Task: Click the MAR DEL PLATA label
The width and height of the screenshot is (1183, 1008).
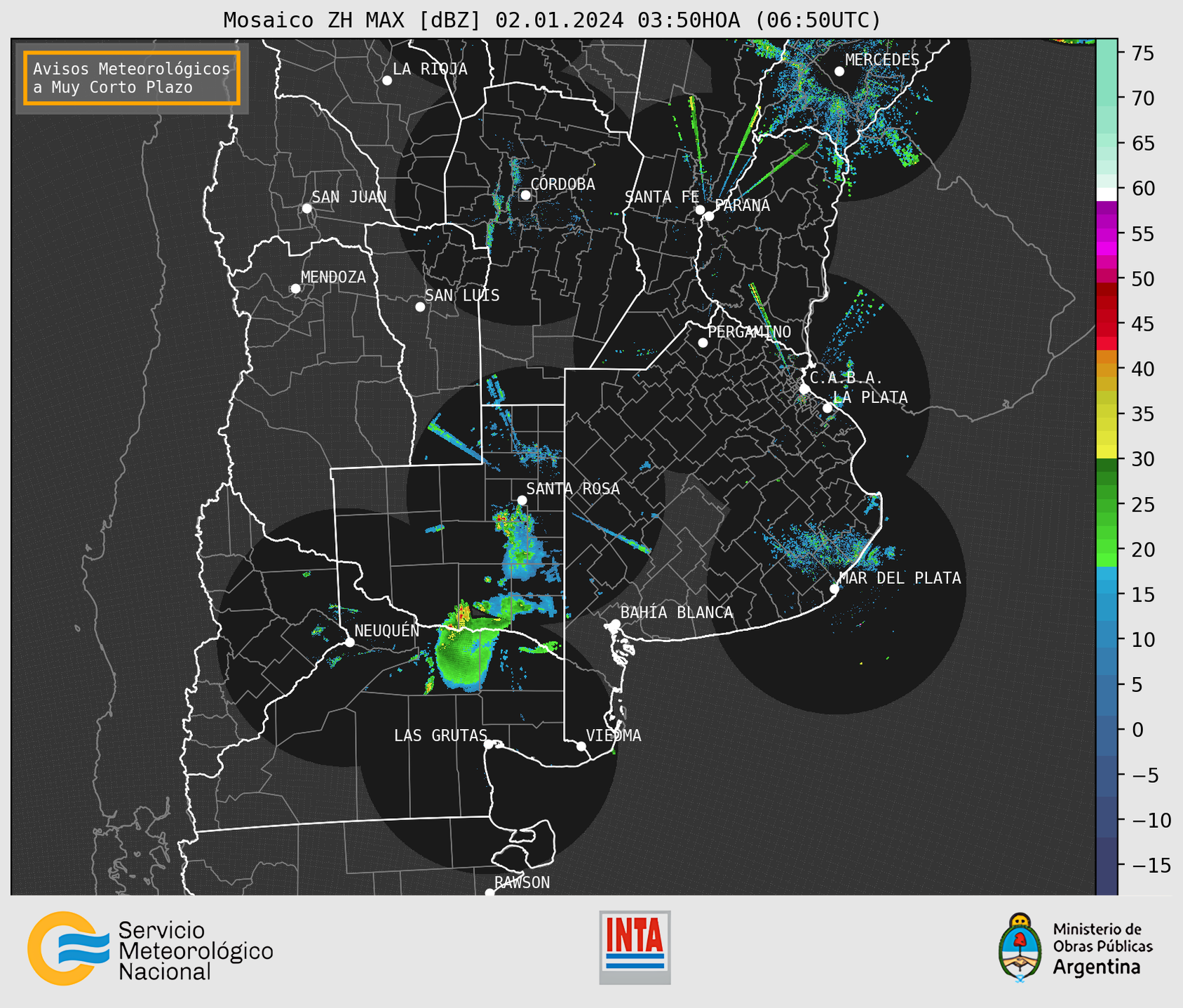Action: tap(900, 578)
